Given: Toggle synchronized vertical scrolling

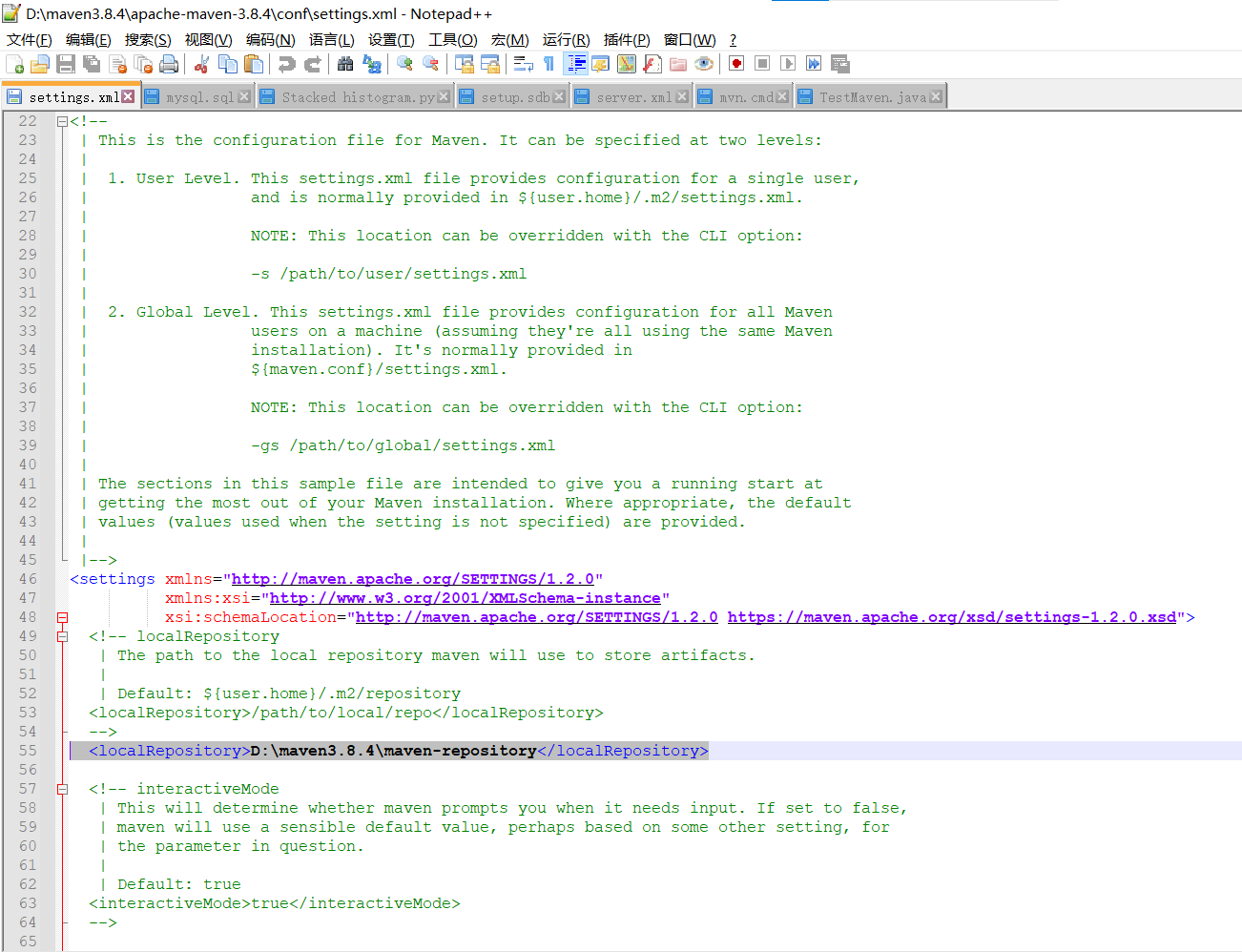Looking at the screenshot, I should coord(465,64).
